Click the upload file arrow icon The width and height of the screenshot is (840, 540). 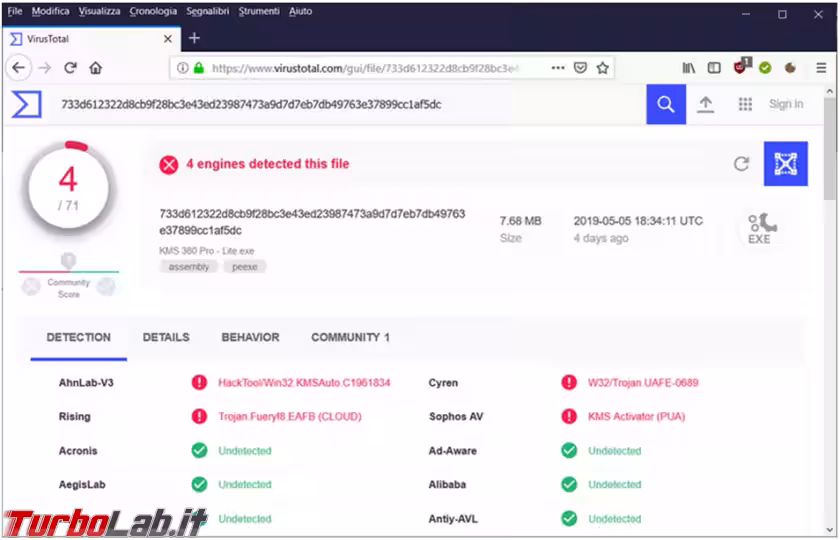(706, 104)
